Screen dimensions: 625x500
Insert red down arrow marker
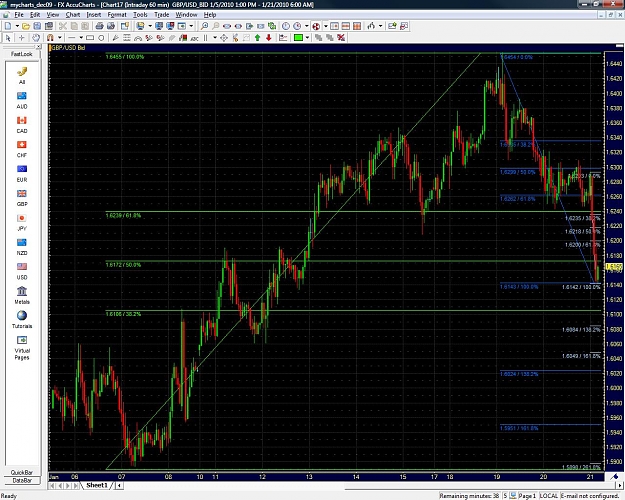pyautogui.click(x=269, y=37)
